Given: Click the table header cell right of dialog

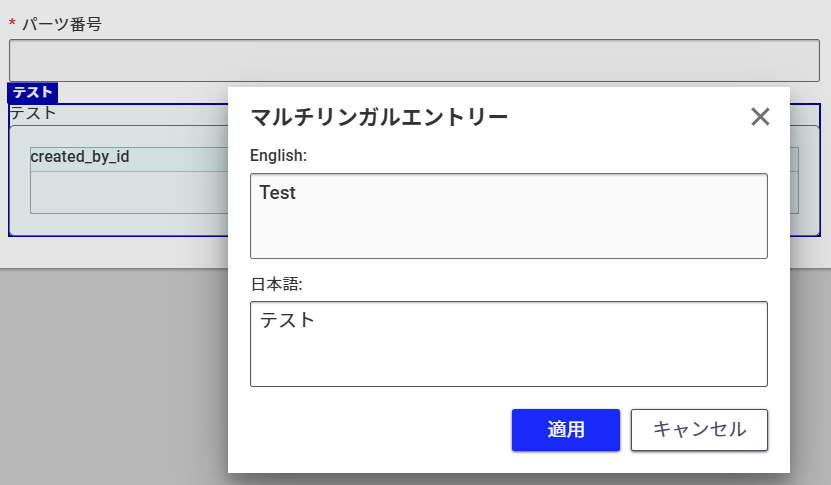Looking at the screenshot, I should (x=794, y=159).
